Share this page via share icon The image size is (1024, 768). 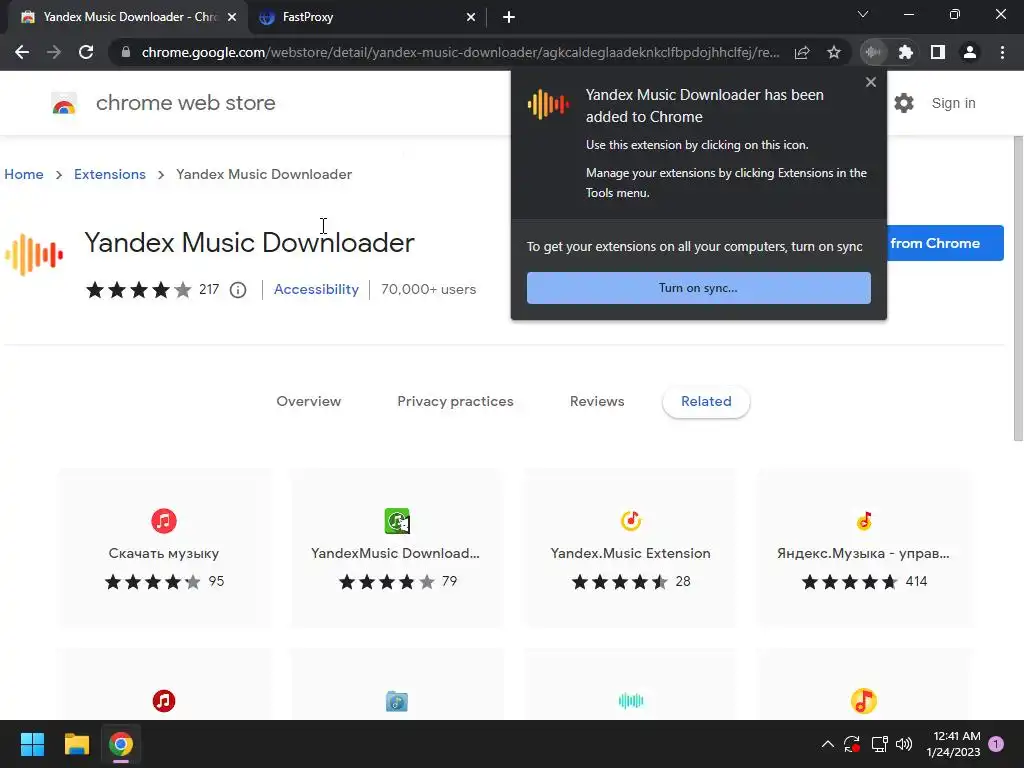point(802,52)
